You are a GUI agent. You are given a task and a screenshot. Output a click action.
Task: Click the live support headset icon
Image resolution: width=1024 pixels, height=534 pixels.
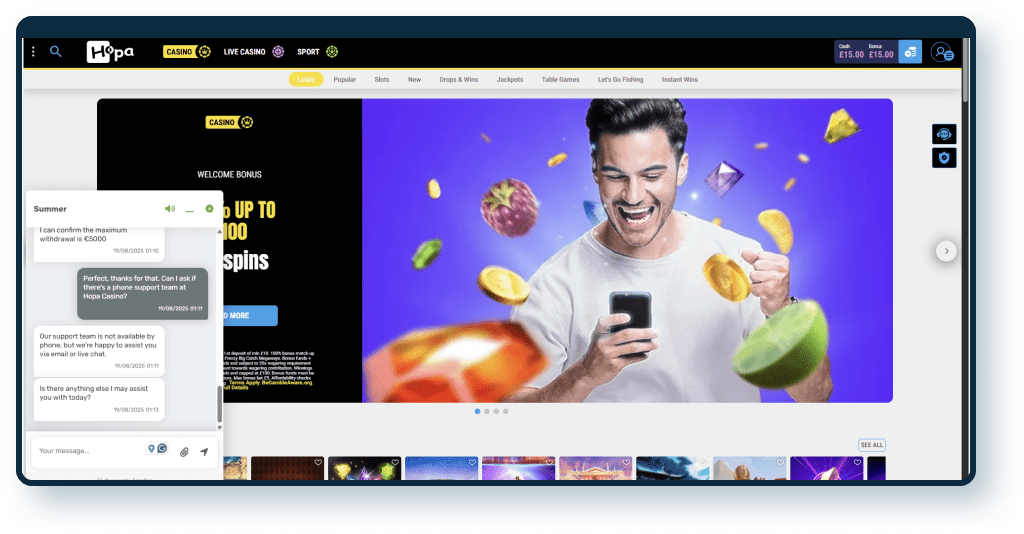[x=943, y=134]
